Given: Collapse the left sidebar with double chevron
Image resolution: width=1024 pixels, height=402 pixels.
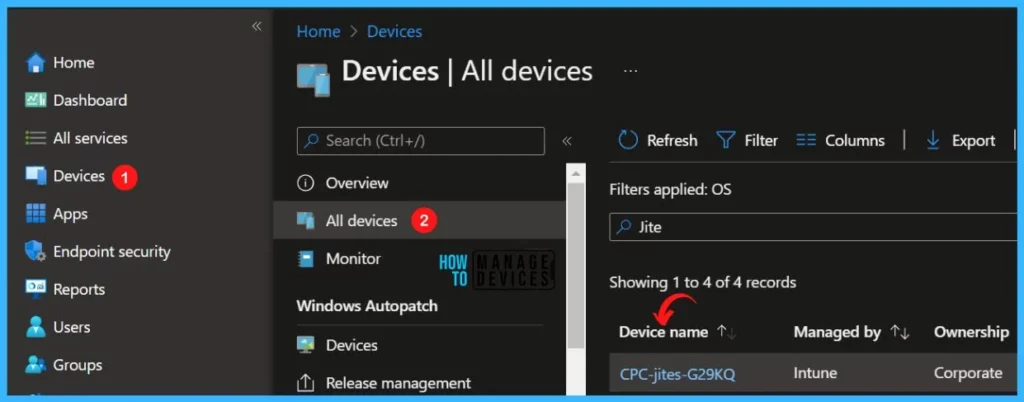Looking at the screenshot, I should click(257, 26).
